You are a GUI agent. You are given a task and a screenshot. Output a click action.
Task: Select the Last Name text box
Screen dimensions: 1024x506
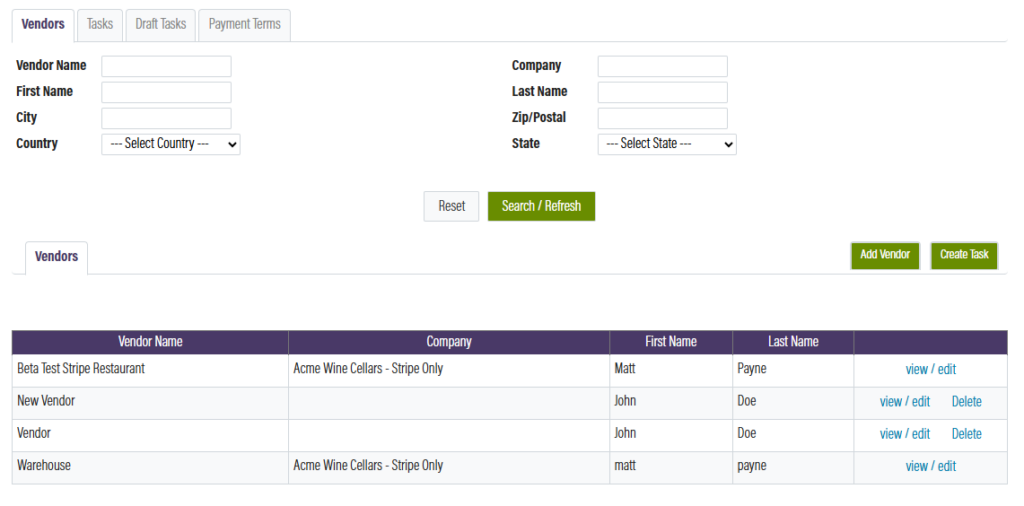pos(662,92)
